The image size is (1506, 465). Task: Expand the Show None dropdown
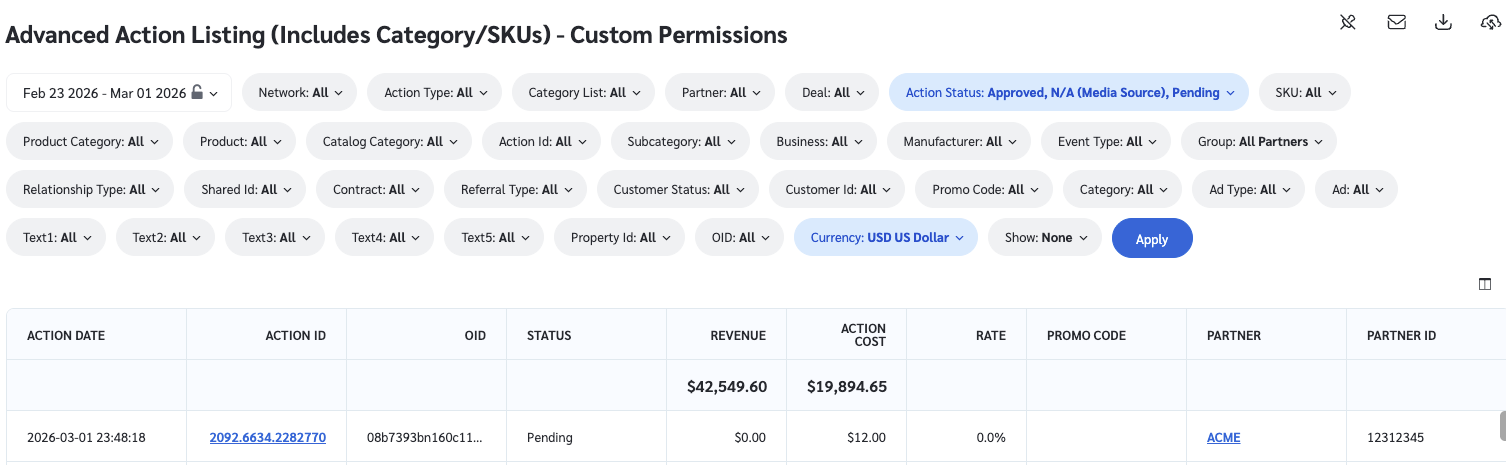coord(1044,238)
